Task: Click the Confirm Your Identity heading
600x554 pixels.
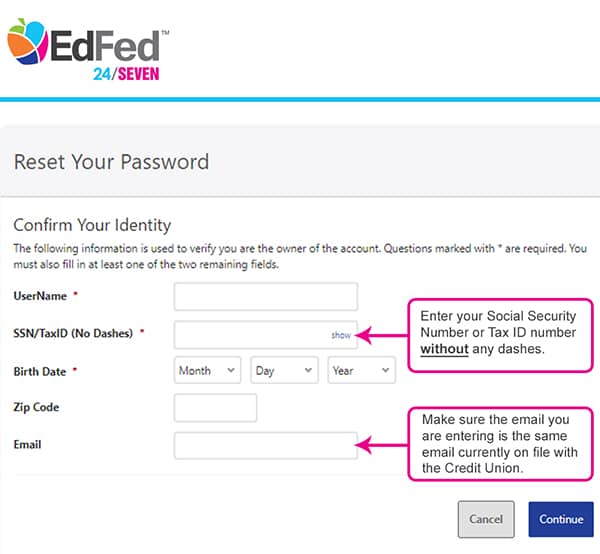Action: (92, 225)
